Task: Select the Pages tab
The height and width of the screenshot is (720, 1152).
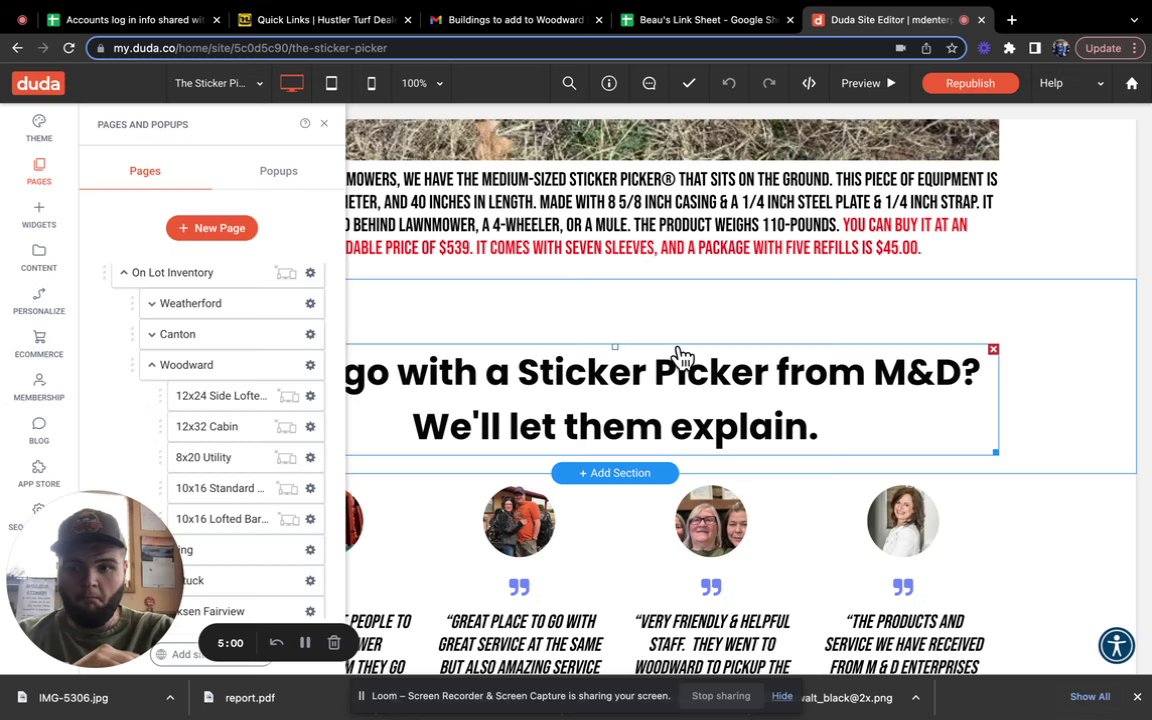Action: coord(145,171)
